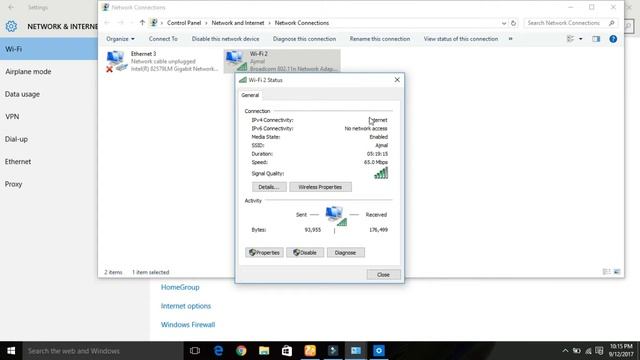Launch Microsoft Edge from taskbar
This screenshot has width=640, height=360.
coord(218,351)
